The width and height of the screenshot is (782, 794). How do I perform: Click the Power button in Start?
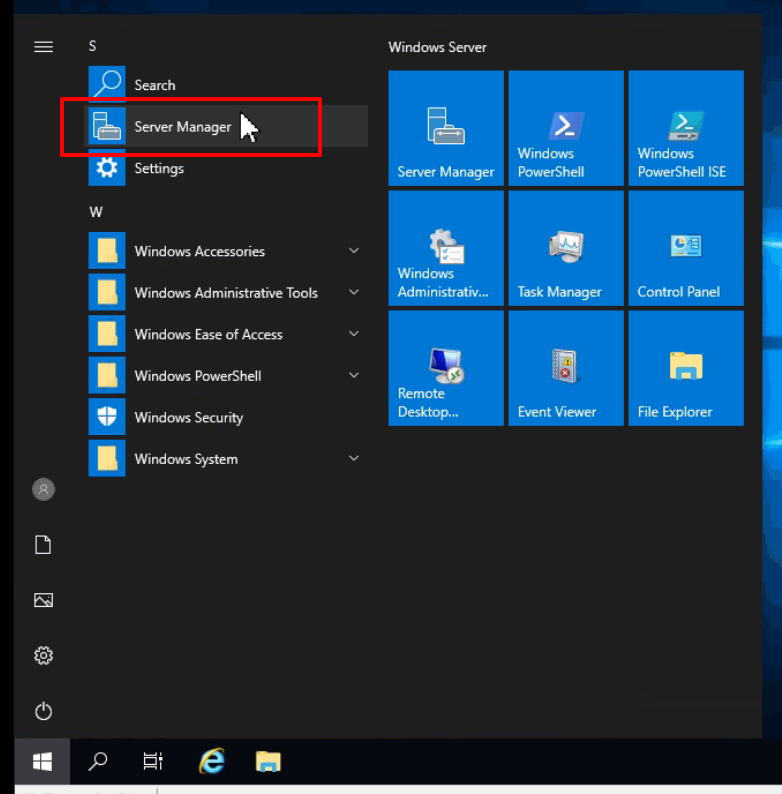pos(43,711)
